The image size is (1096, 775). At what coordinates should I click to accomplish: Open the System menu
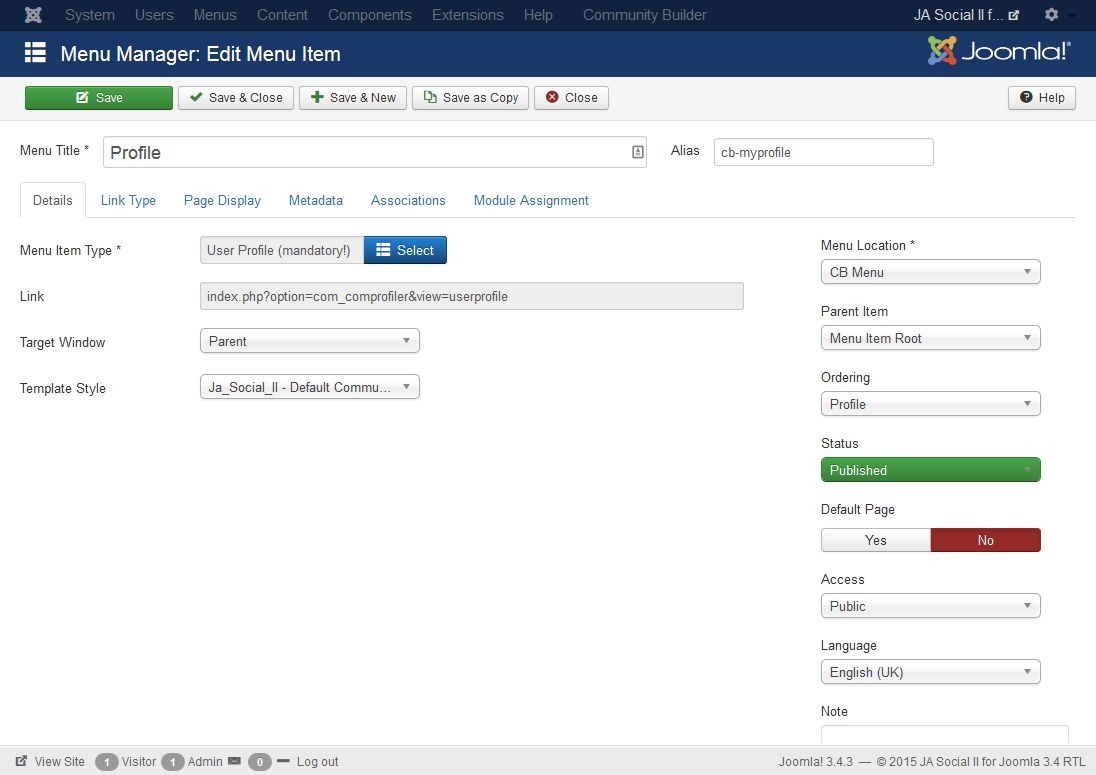pyautogui.click(x=89, y=15)
